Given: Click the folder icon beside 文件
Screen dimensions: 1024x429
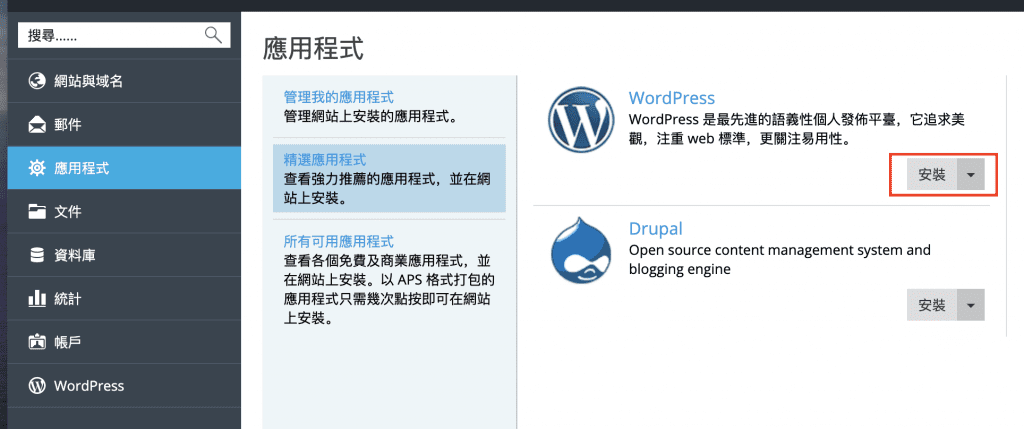Looking at the screenshot, I should point(37,212).
